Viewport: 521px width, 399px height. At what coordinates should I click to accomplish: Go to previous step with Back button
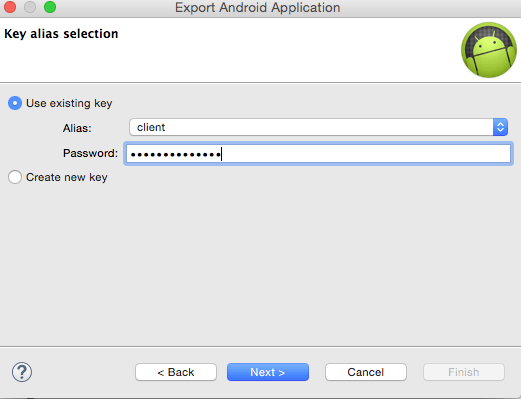(x=176, y=372)
